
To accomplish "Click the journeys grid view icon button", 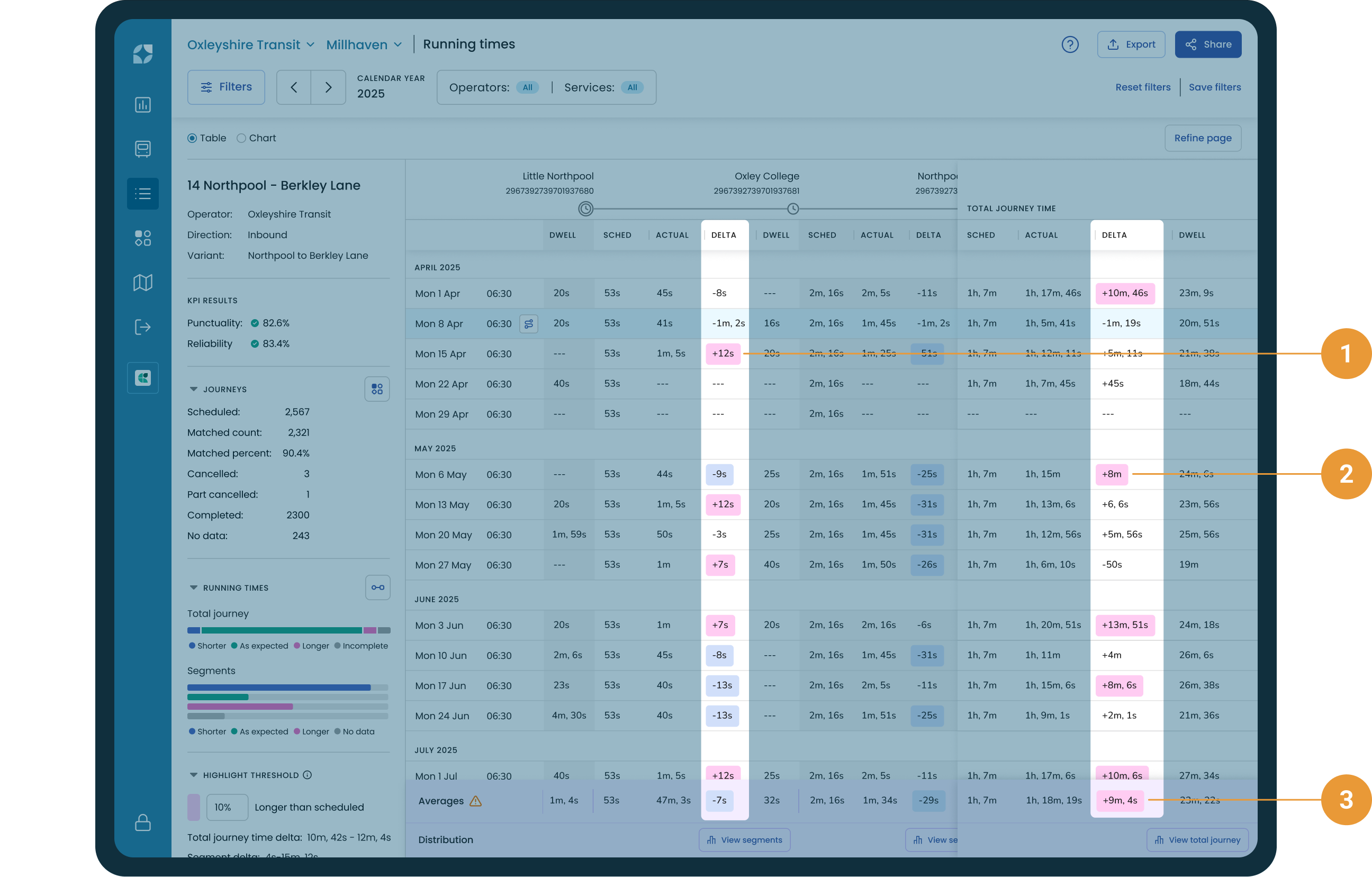I will tap(377, 389).
